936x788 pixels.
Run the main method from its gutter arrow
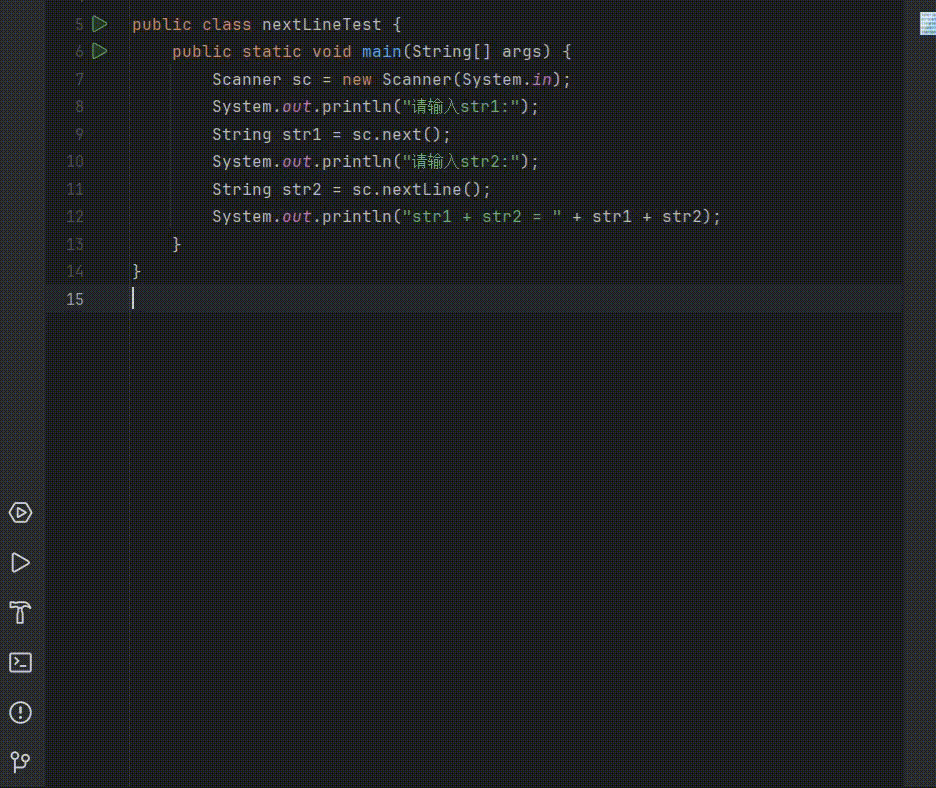click(x=99, y=51)
